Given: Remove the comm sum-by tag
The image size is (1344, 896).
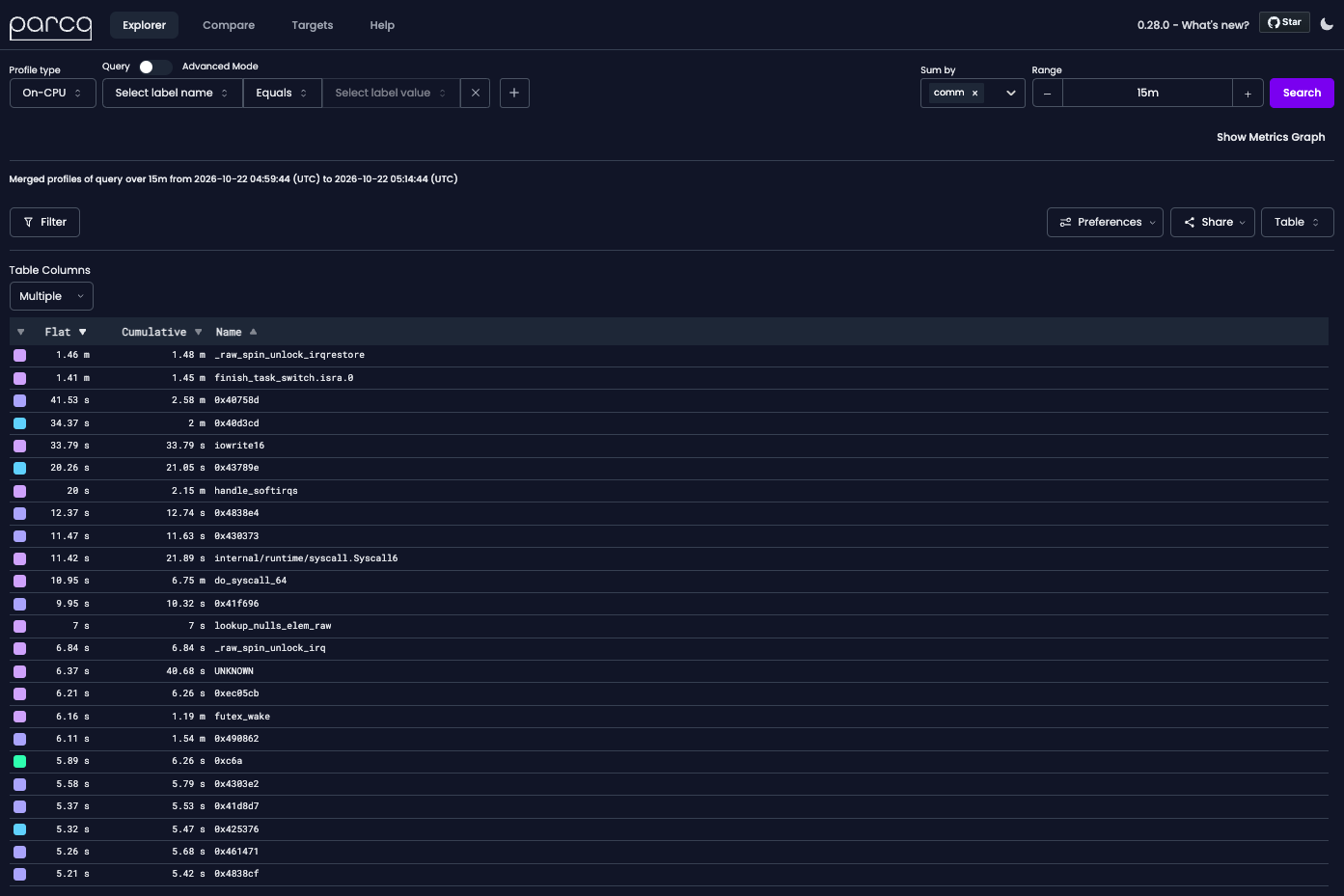Looking at the screenshot, I should click(974, 93).
